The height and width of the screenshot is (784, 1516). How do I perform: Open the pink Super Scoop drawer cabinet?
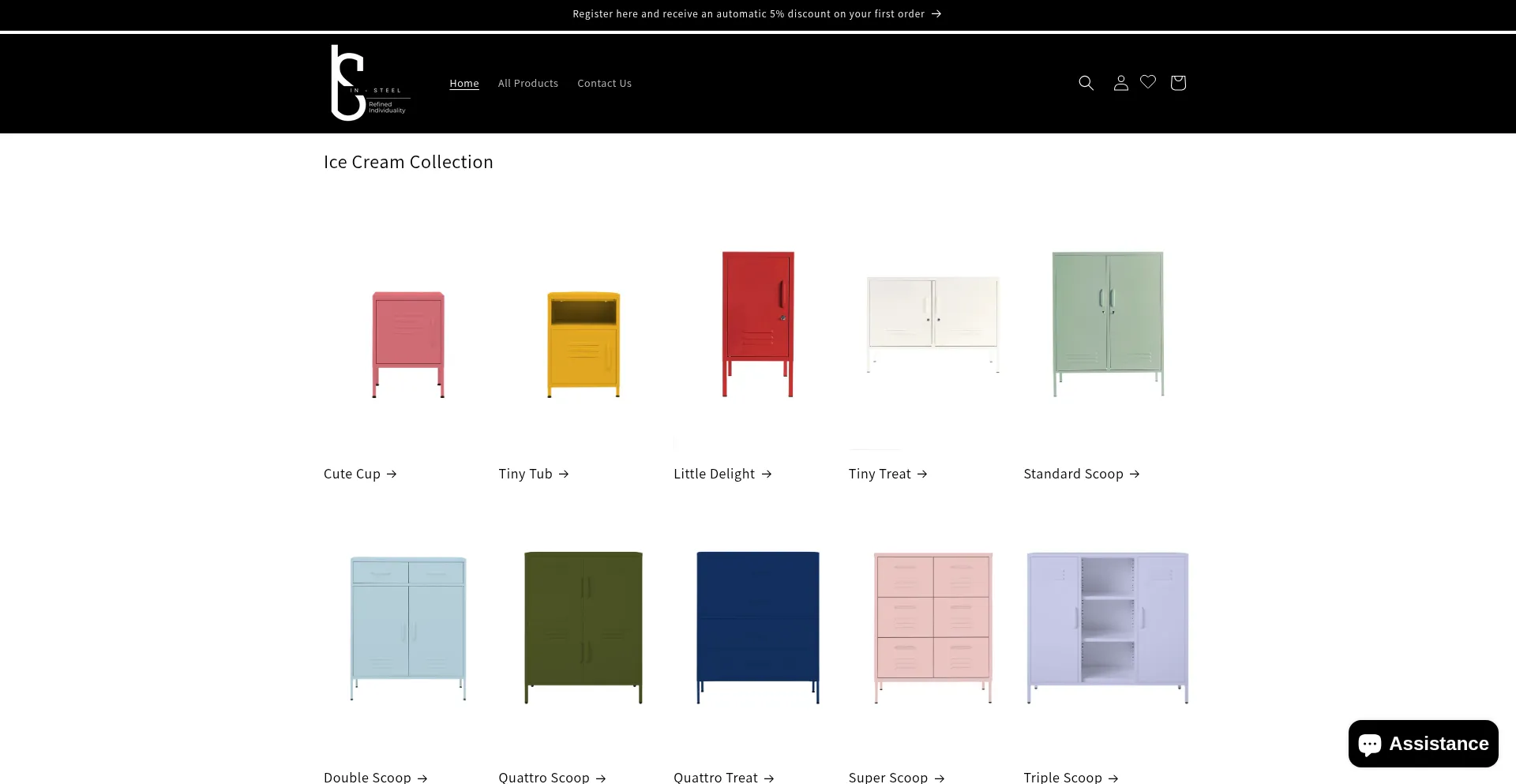click(x=932, y=628)
